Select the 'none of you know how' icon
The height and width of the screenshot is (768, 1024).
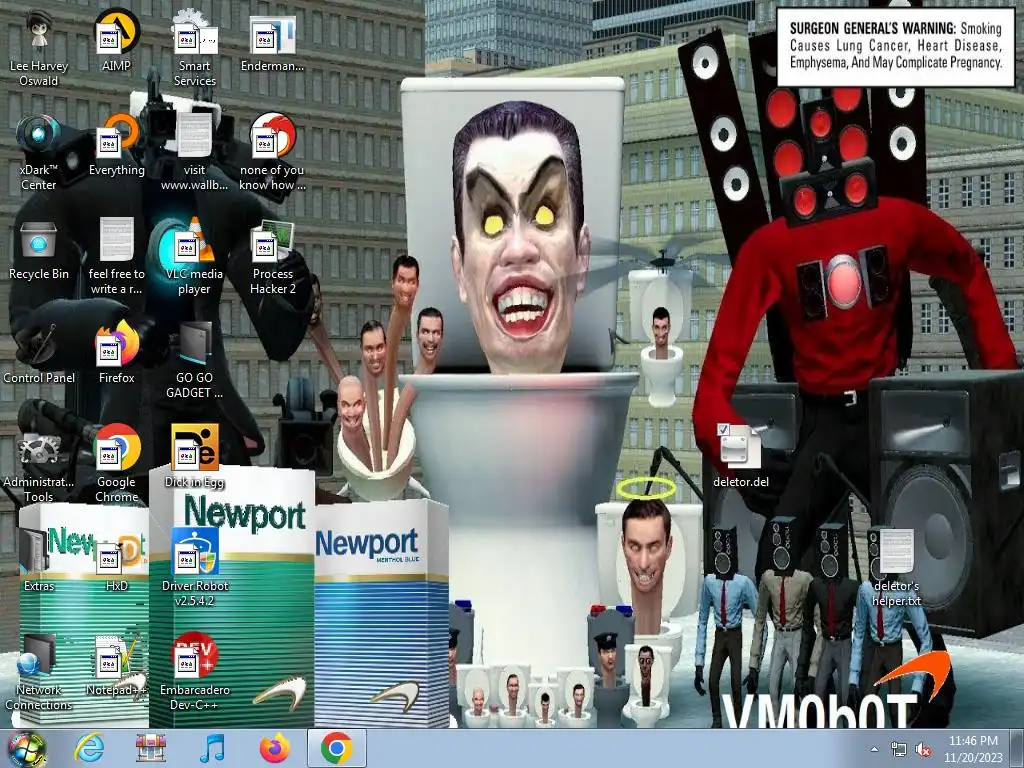(272, 152)
